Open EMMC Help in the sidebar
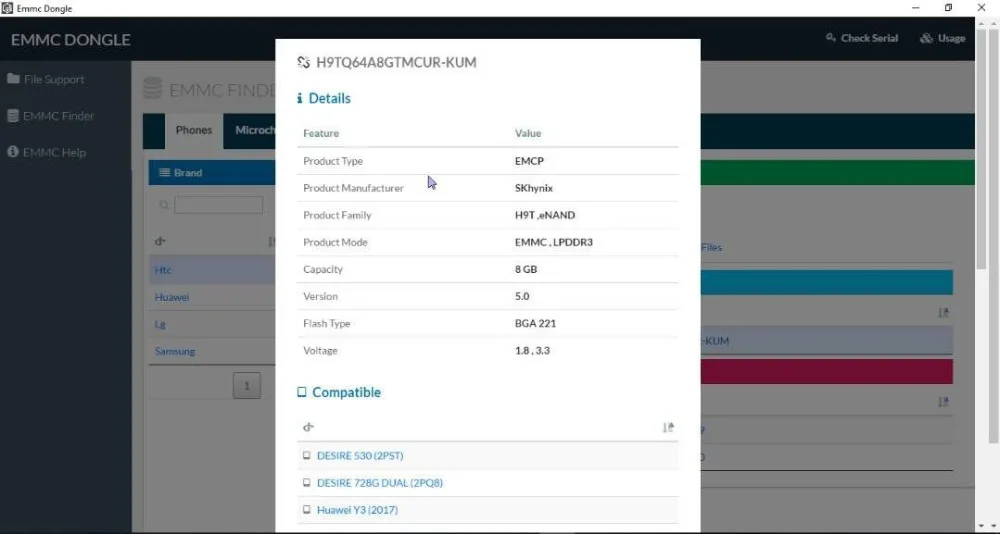The image size is (1000, 534). 46,152
